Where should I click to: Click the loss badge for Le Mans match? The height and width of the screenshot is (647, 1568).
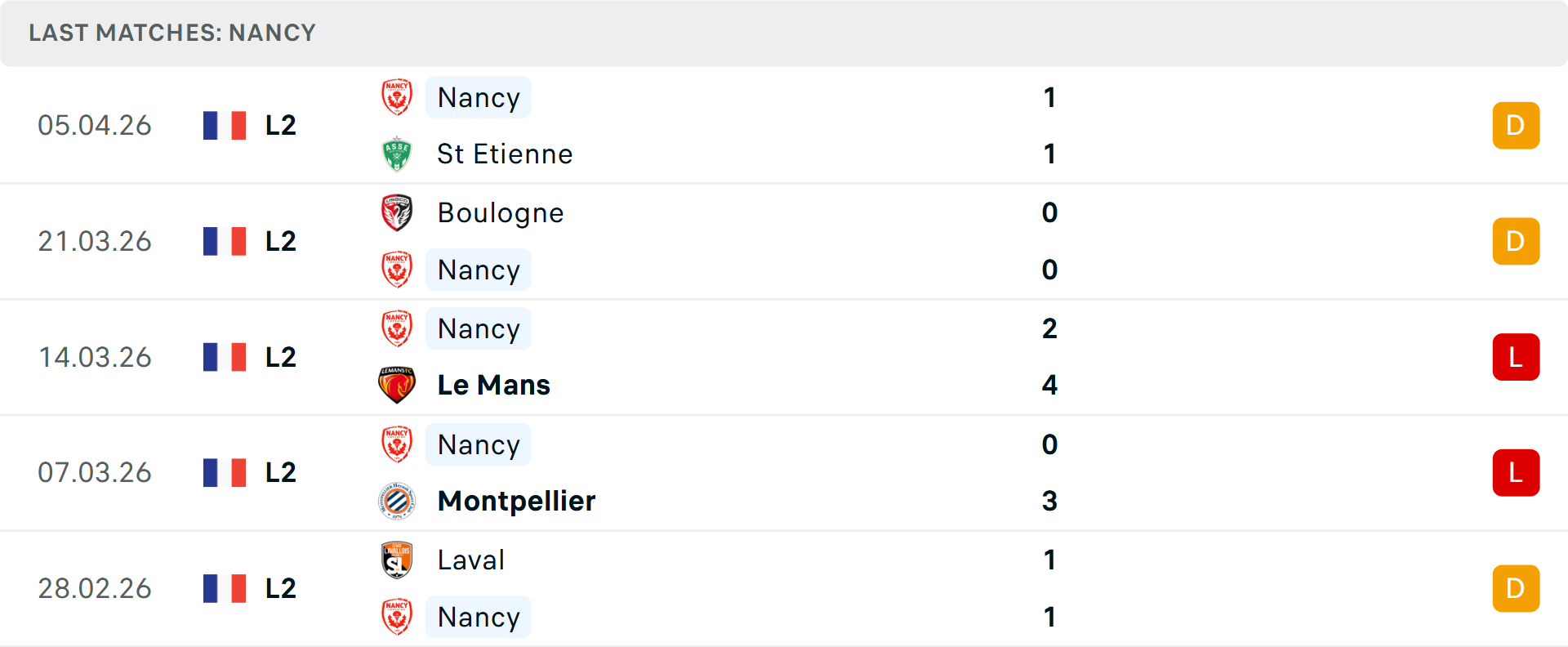point(1516,357)
